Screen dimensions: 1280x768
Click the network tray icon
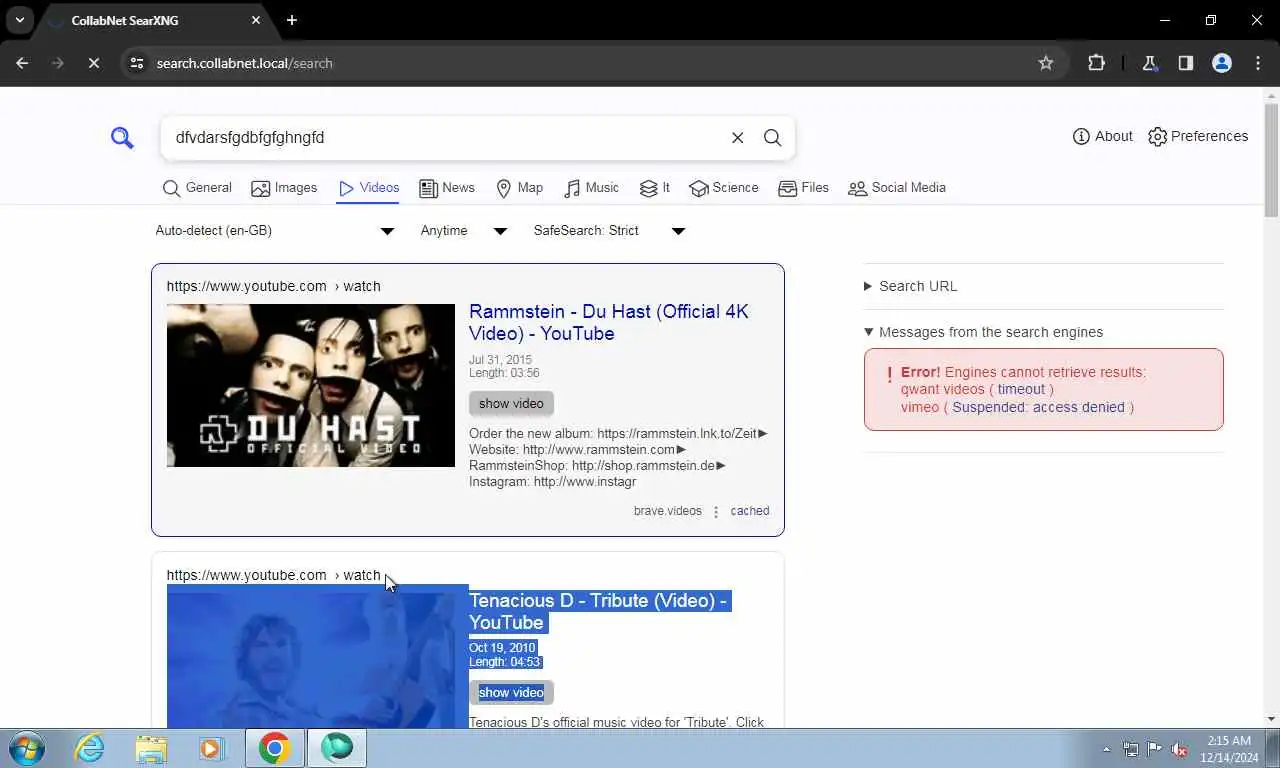pyautogui.click(x=1130, y=749)
